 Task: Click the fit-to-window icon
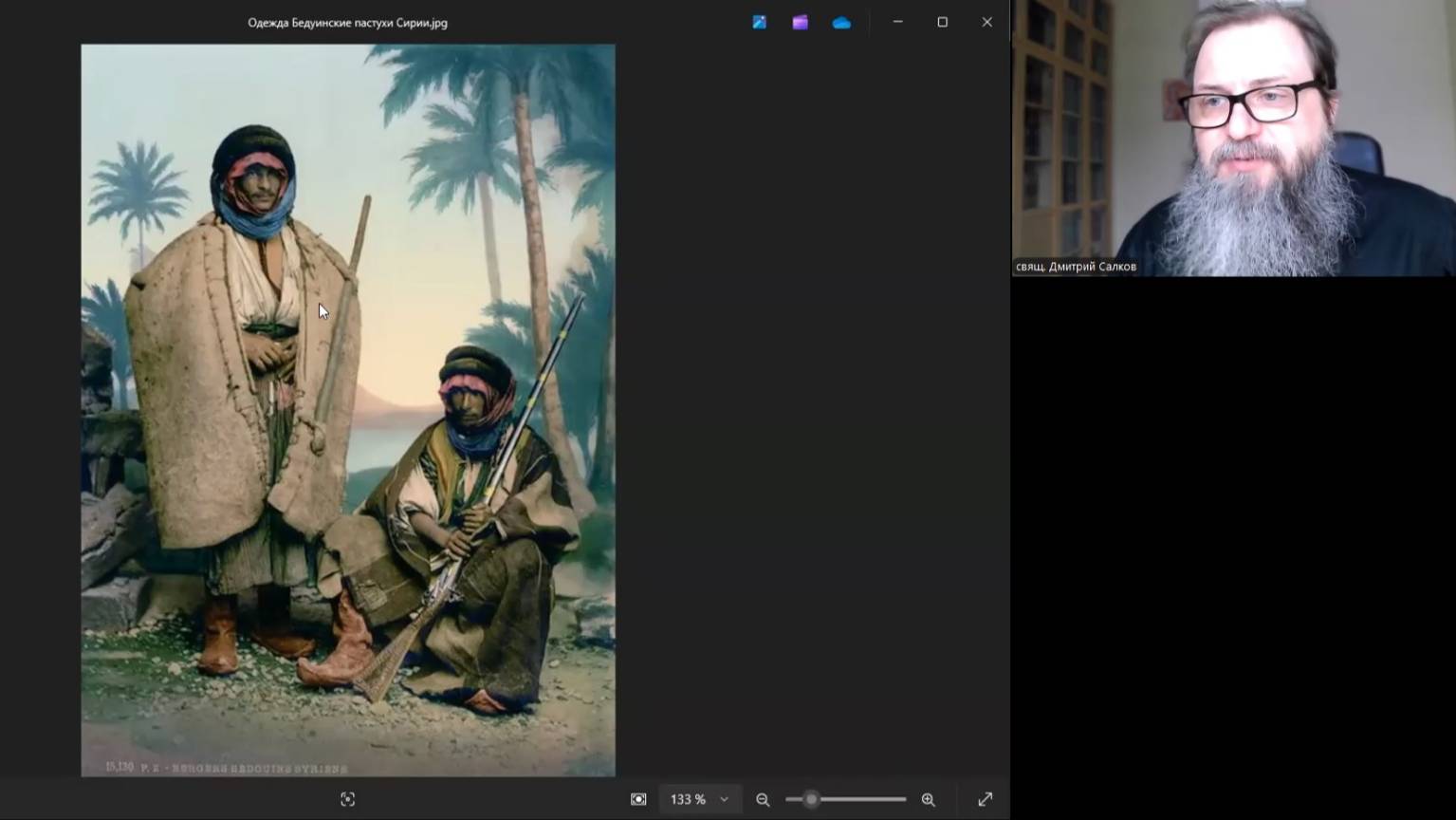click(638, 800)
